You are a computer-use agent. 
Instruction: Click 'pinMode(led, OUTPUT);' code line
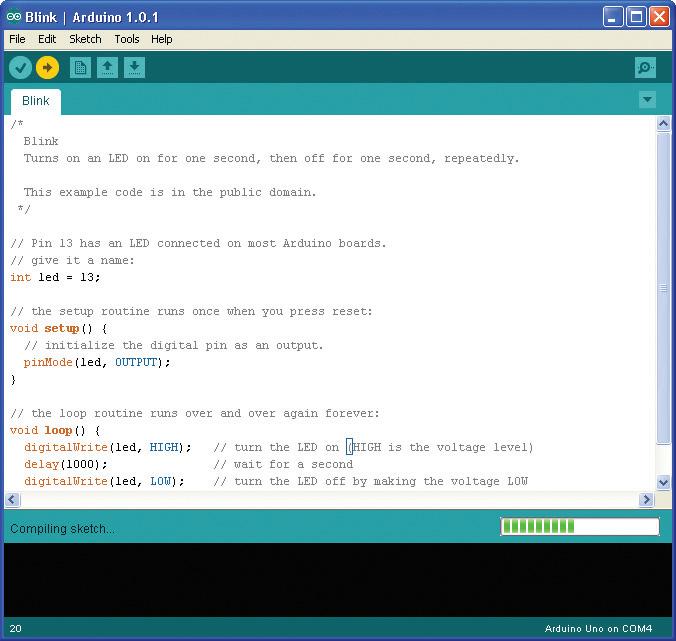click(97, 363)
